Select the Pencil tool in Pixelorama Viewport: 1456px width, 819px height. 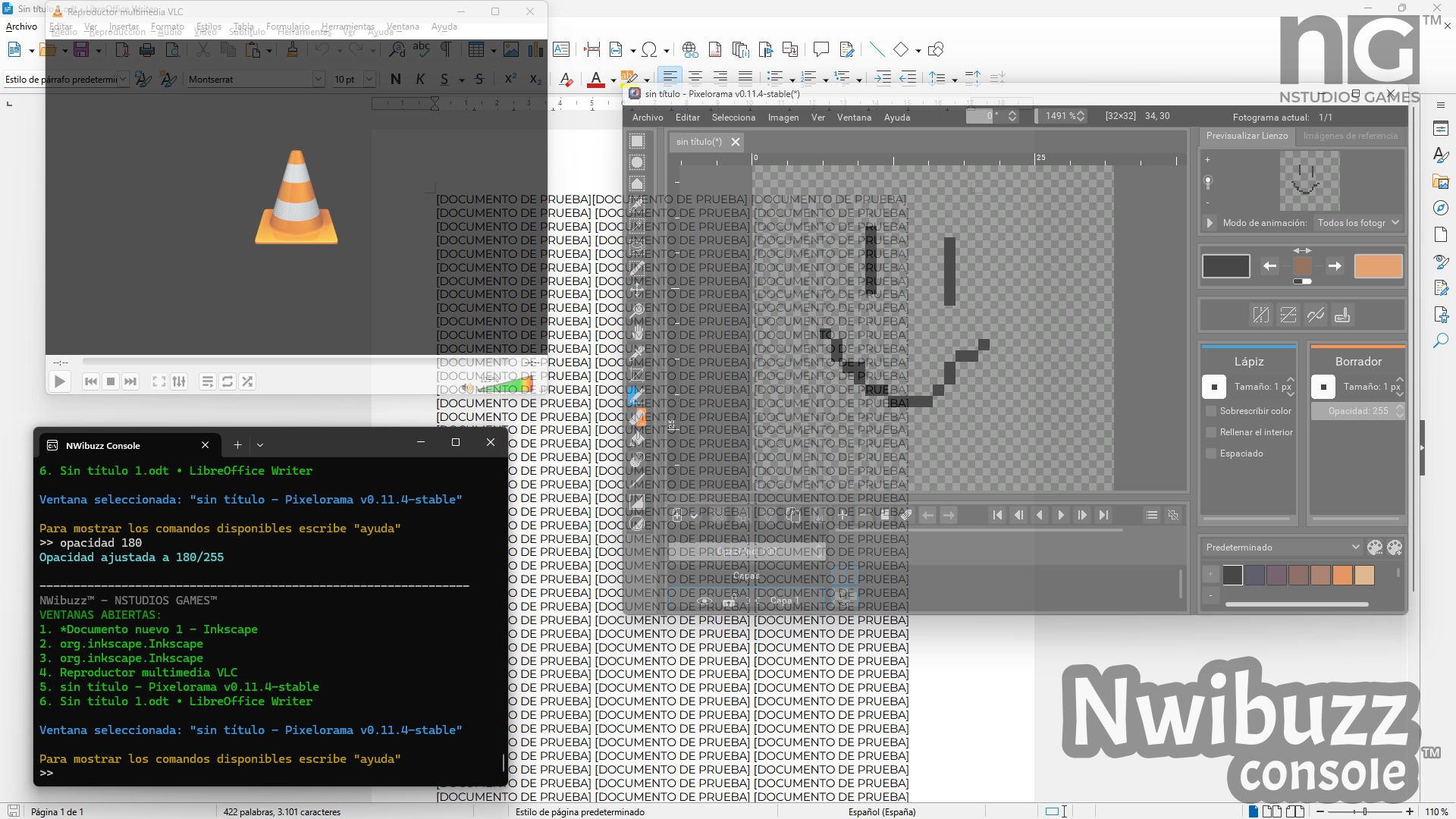click(637, 395)
